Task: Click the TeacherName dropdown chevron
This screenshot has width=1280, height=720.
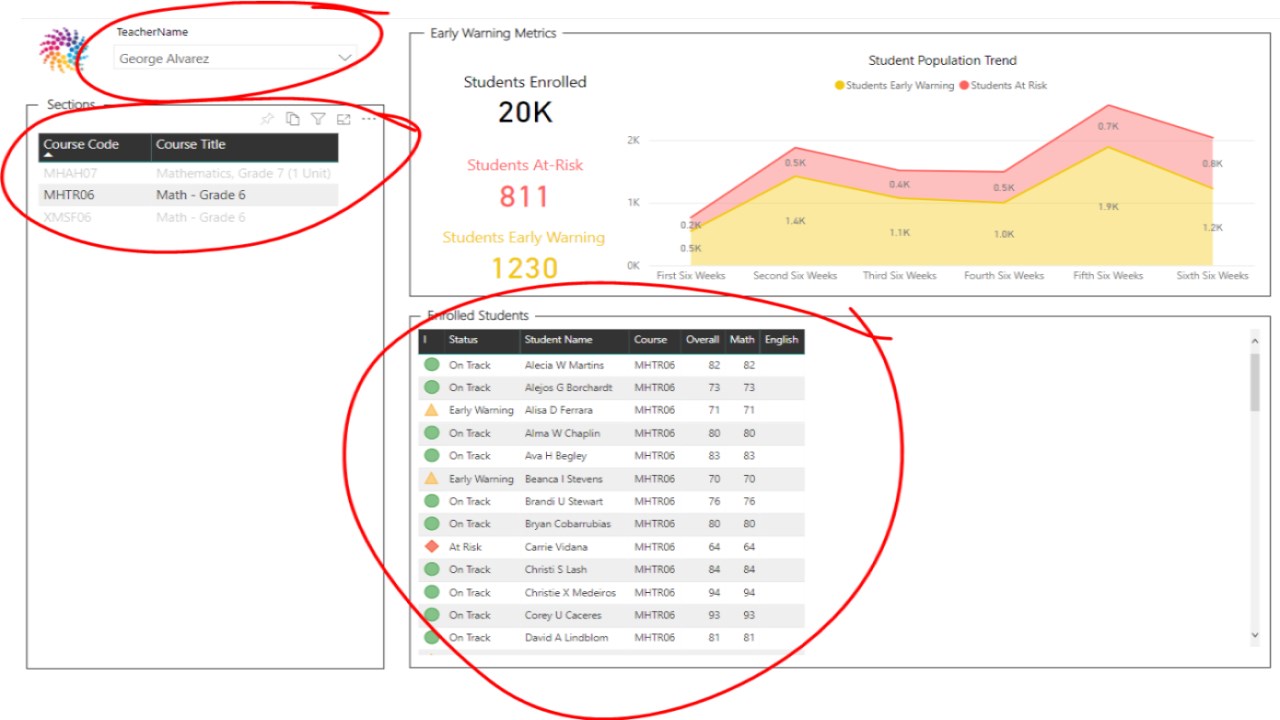Action: click(x=345, y=58)
